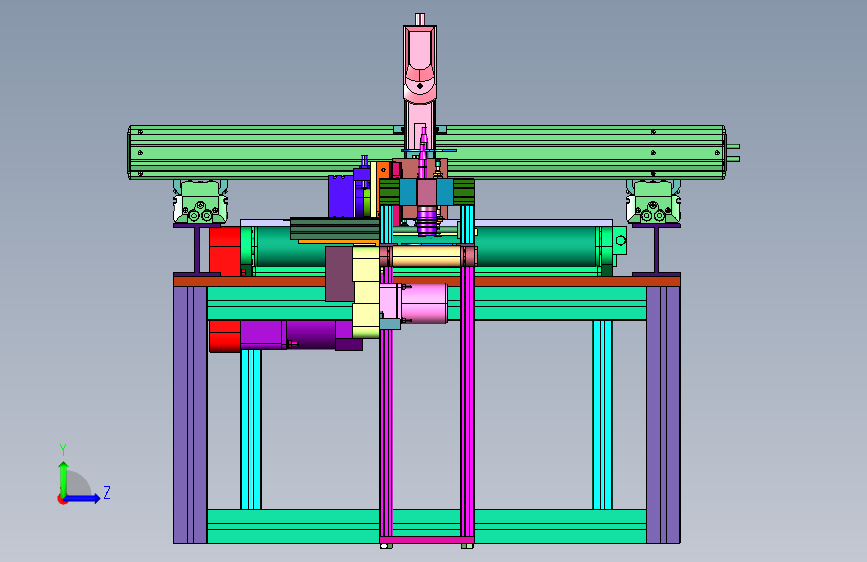Select the dark ribbed extrusion above the green cylinder

(335, 228)
